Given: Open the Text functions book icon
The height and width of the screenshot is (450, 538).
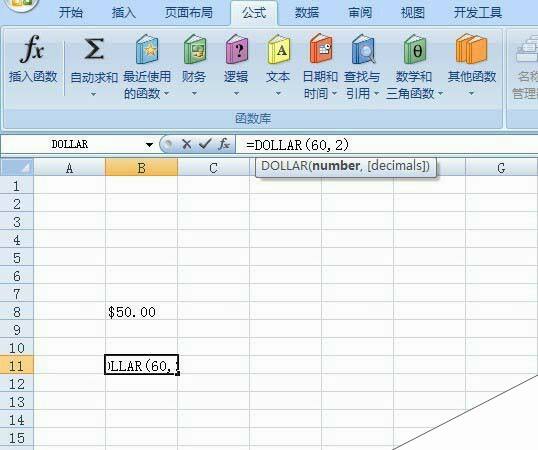Looking at the screenshot, I should [279, 49].
